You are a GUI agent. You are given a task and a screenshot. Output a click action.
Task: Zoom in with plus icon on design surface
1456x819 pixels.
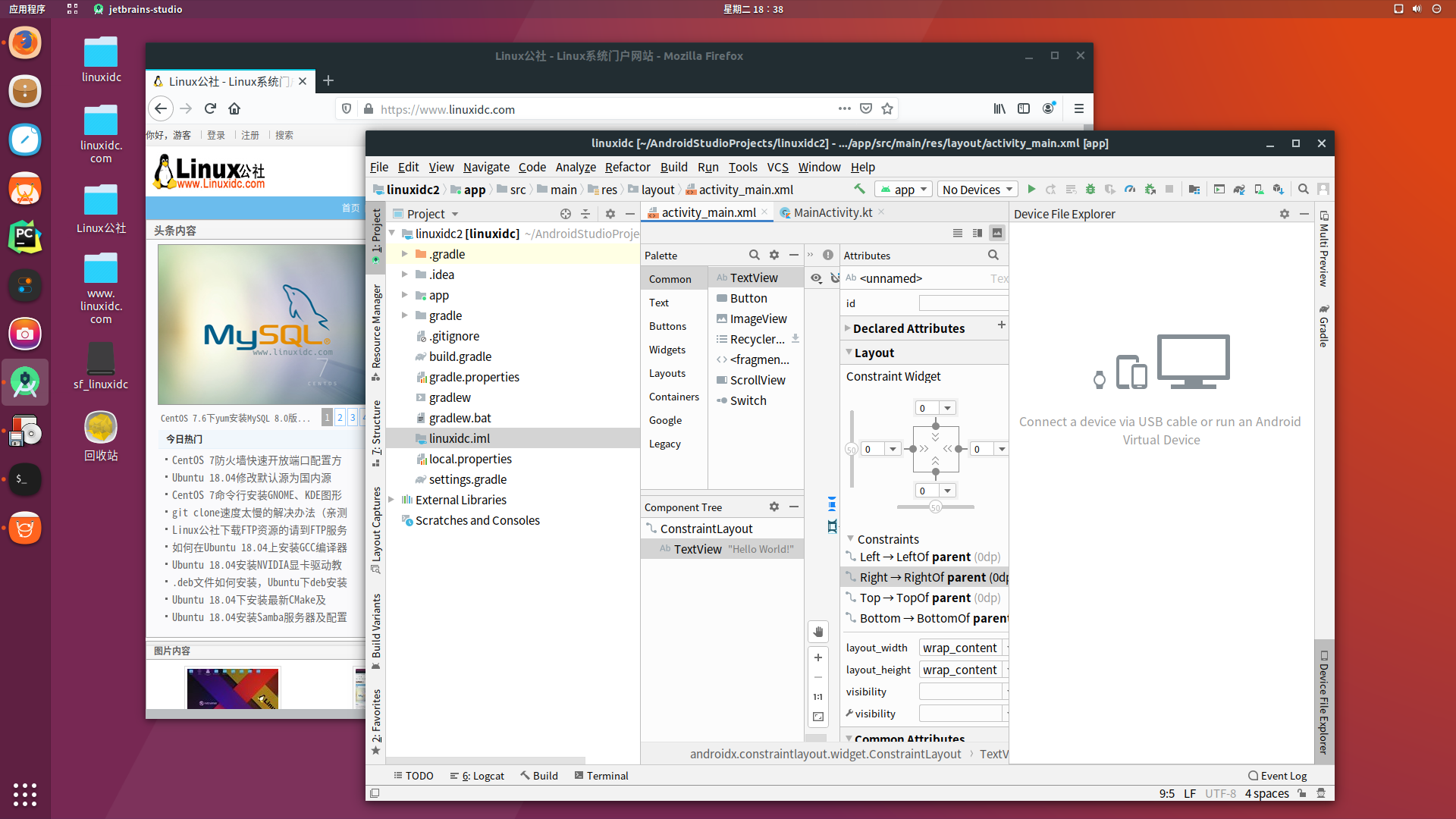(x=818, y=657)
